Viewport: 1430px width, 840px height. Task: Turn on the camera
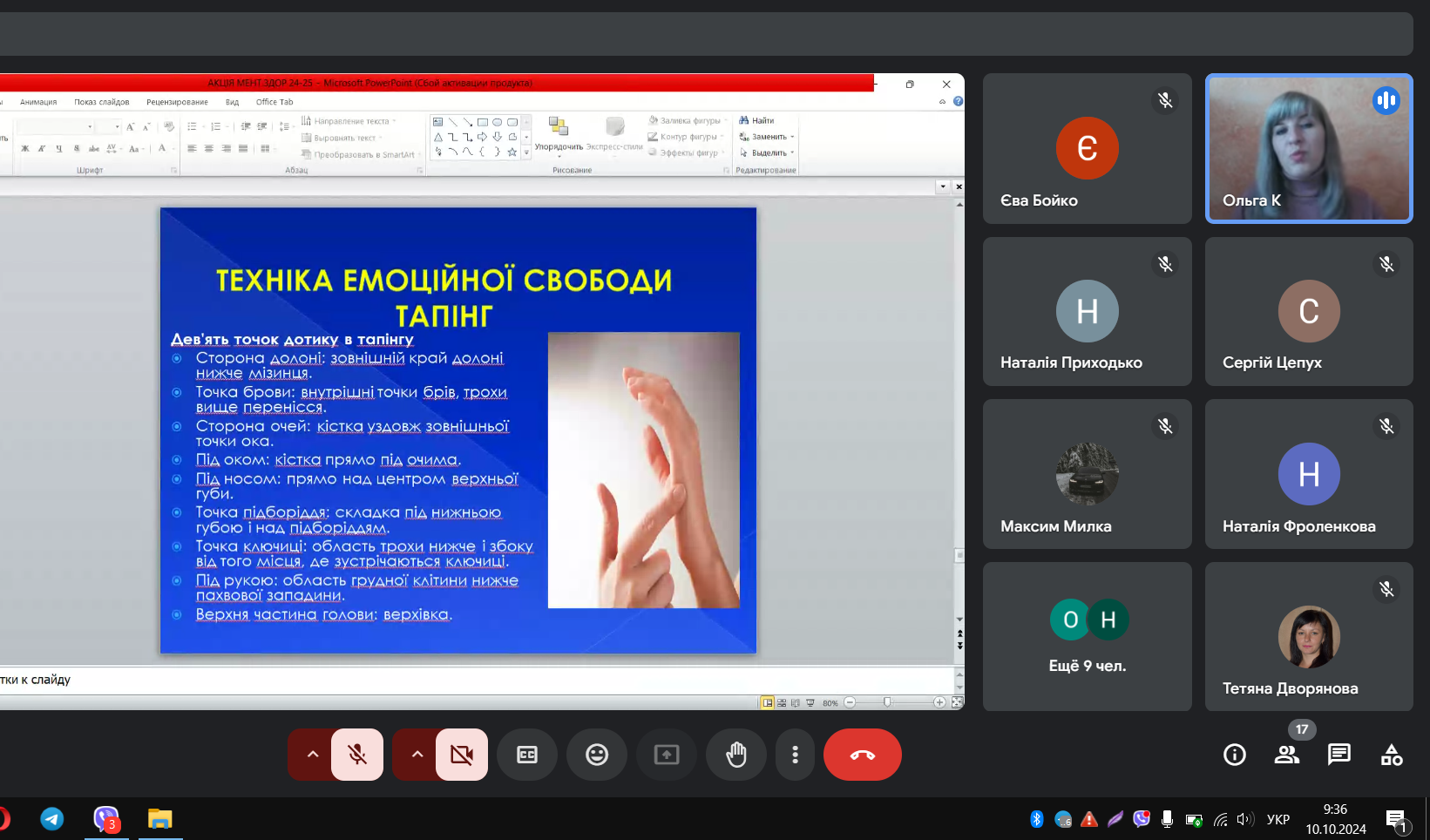coord(462,755)
